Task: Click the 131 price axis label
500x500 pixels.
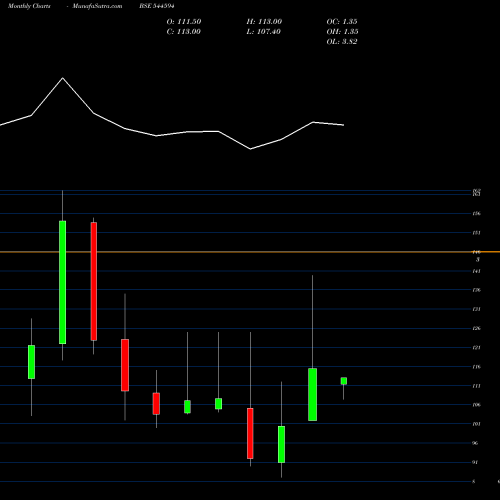Action: (x=477, y=309)
